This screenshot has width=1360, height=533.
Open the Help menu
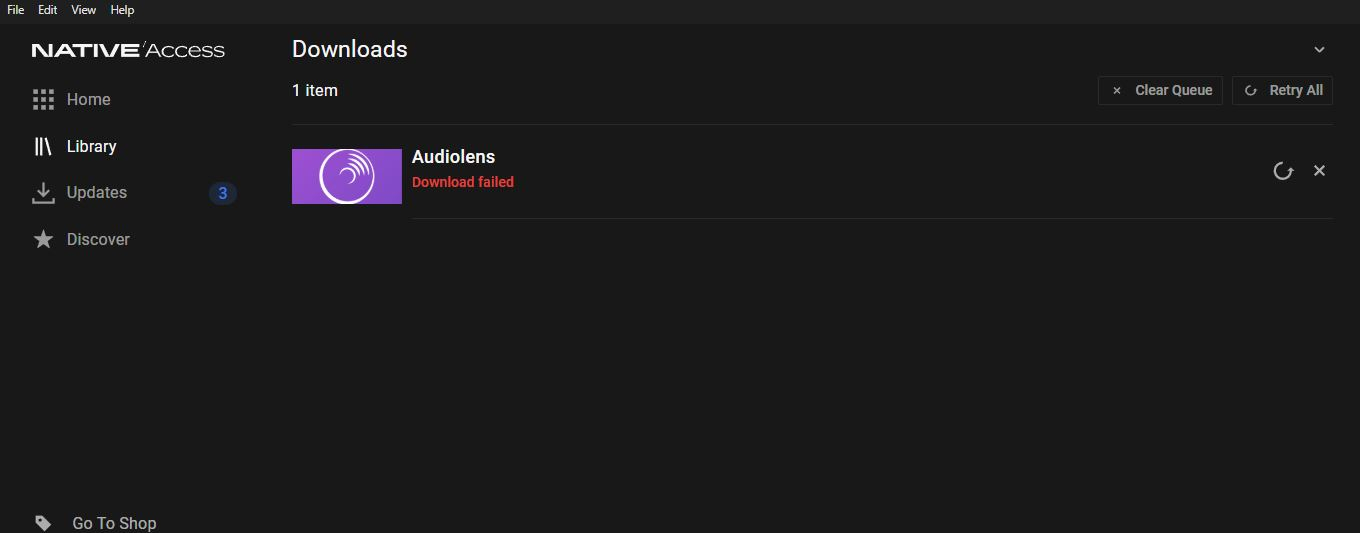pyautogui.click(x=122, y=10)
